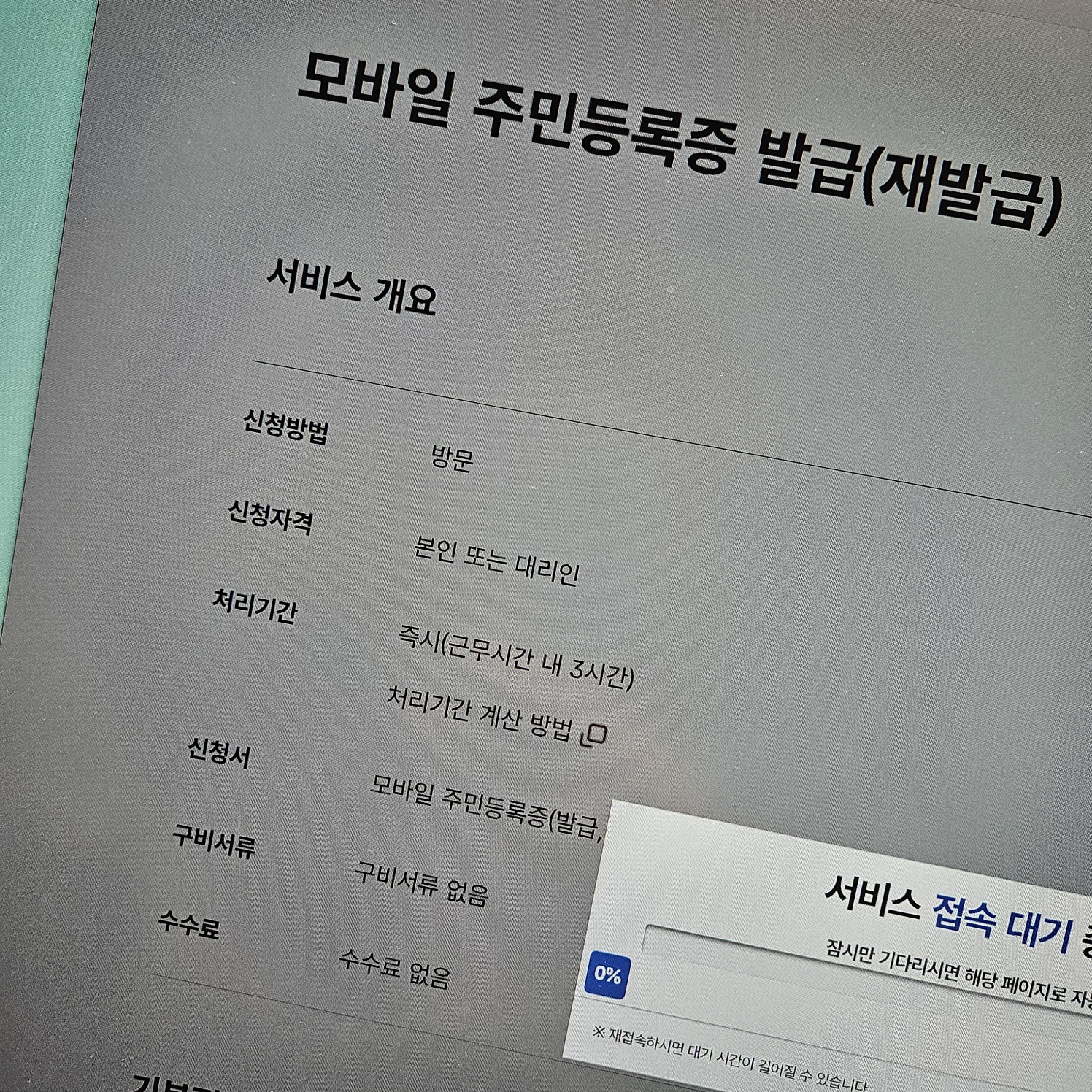The height and width of the screenshot is (1092, 1092).
Task: Click the 0% progress badge
Action: coord(607,974)
